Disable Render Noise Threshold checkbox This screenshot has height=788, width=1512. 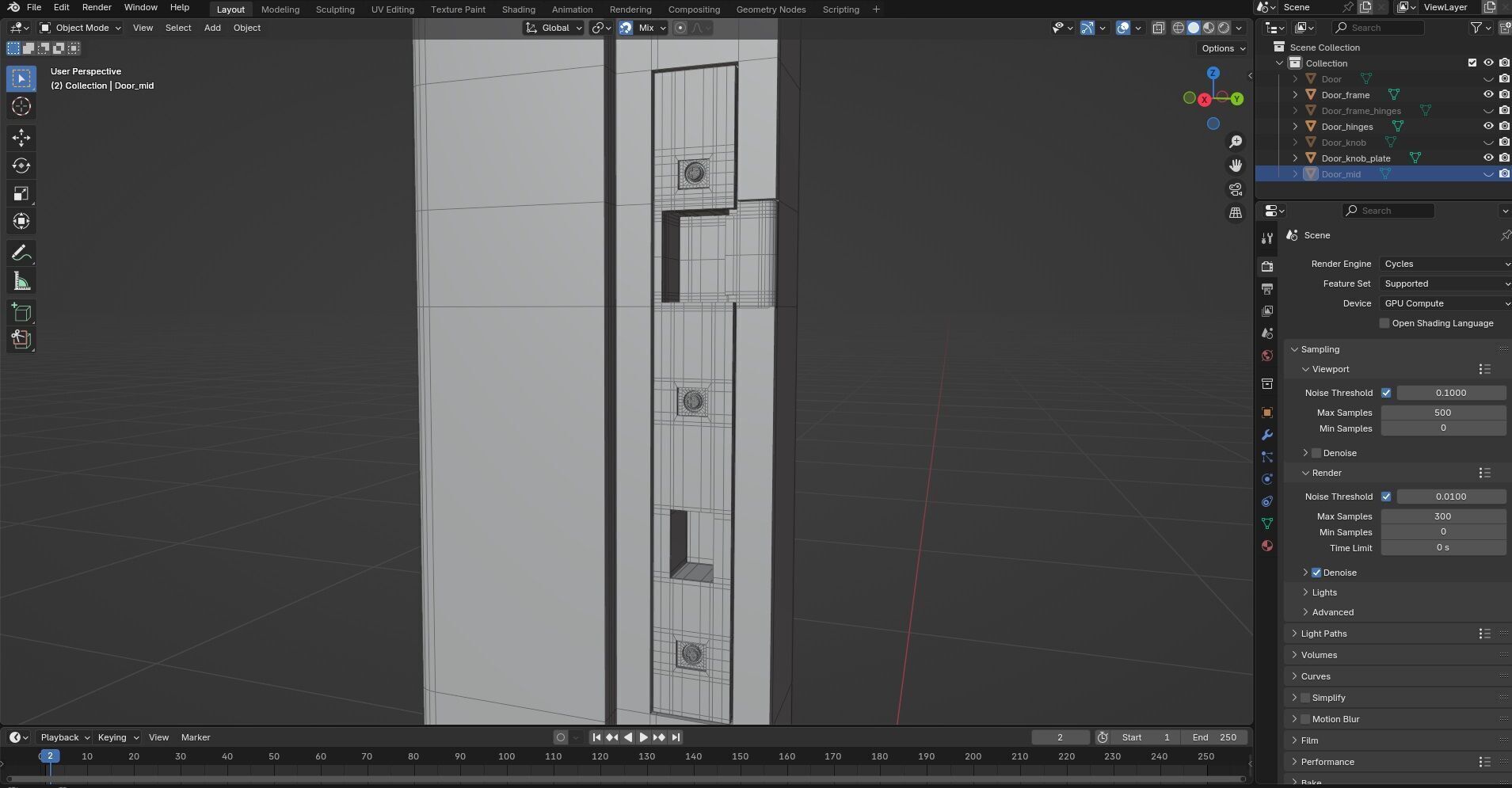[x=1386, y=497]
